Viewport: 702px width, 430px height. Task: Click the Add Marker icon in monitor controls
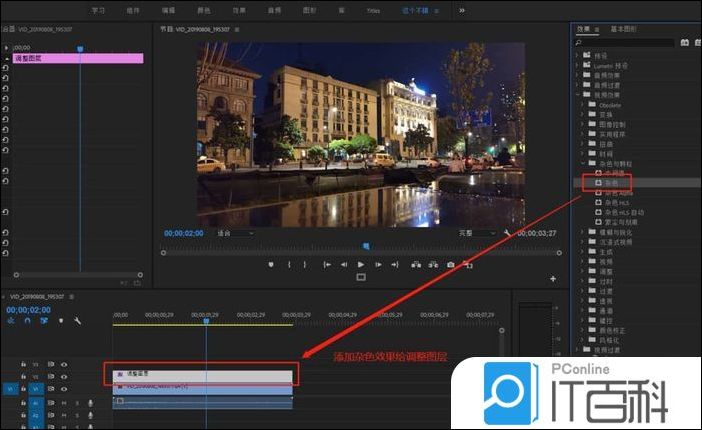coord(271,264)
